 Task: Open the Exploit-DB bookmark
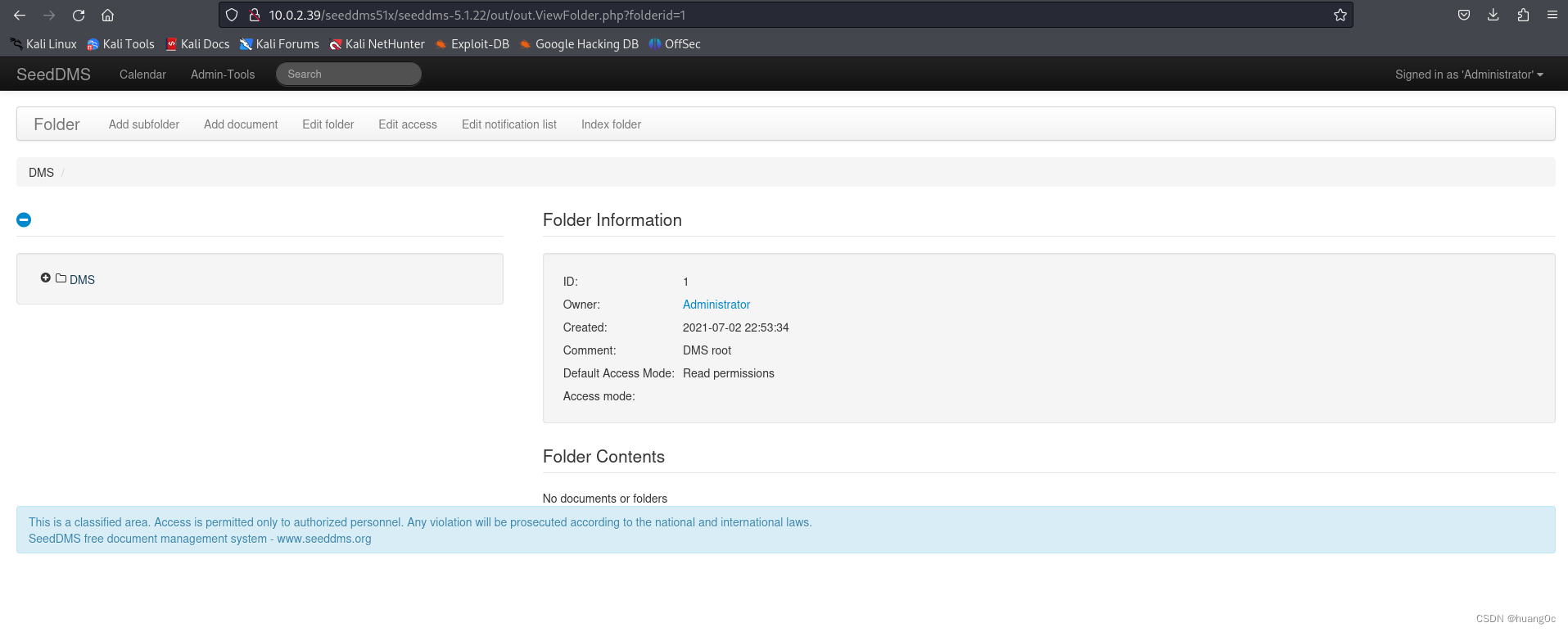[x=472, y=44]
